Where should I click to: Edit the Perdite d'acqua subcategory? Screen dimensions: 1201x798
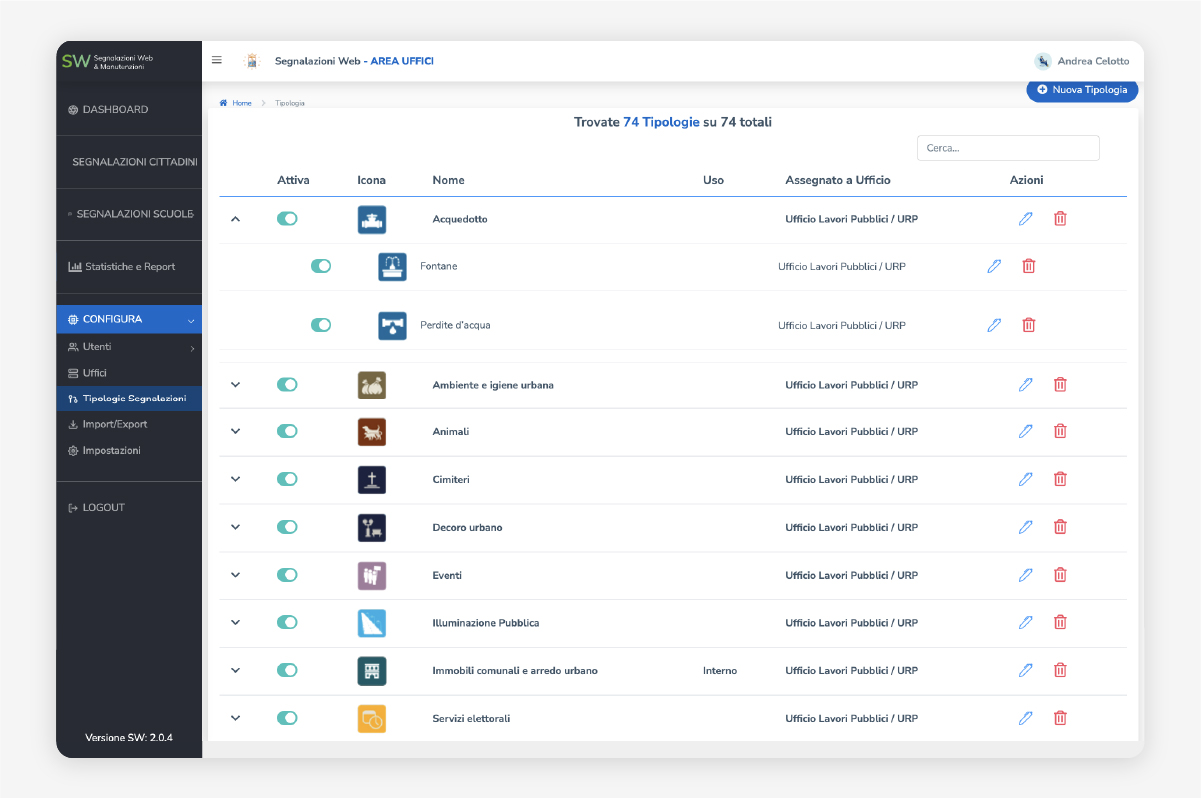993,325
